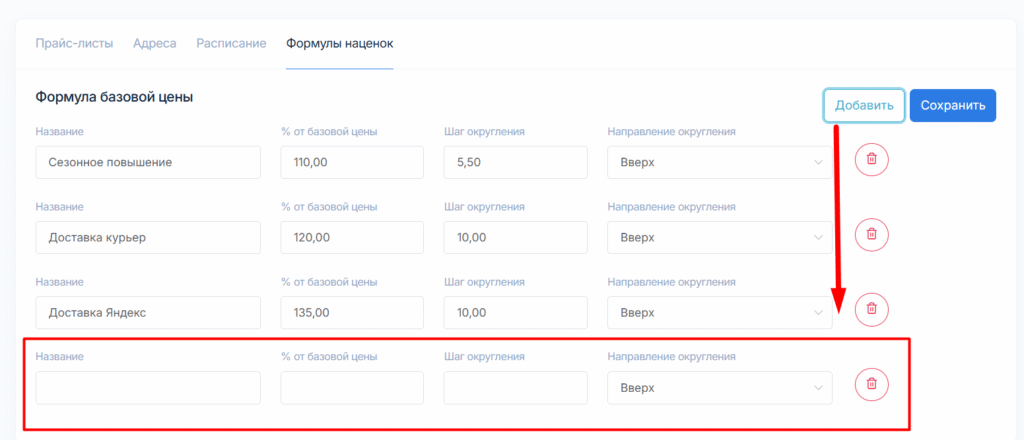Focus the empty % от базовой цены field
Image resolution: width=1024 pixels, height=440 pixels.
(x=351, y=388)
